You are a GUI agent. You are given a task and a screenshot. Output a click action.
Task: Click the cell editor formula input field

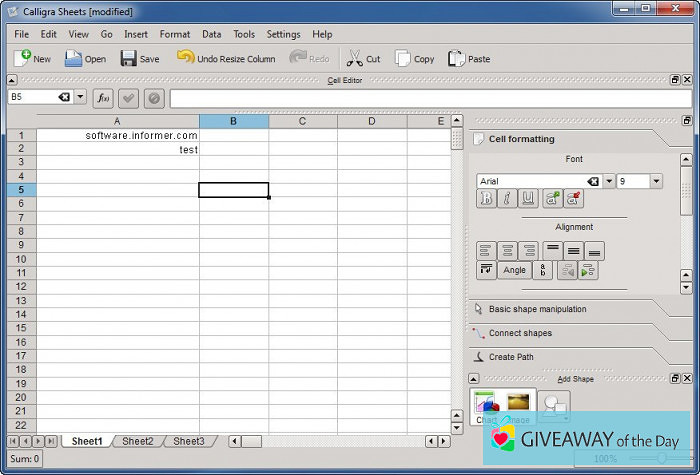(x=430, y=98)
